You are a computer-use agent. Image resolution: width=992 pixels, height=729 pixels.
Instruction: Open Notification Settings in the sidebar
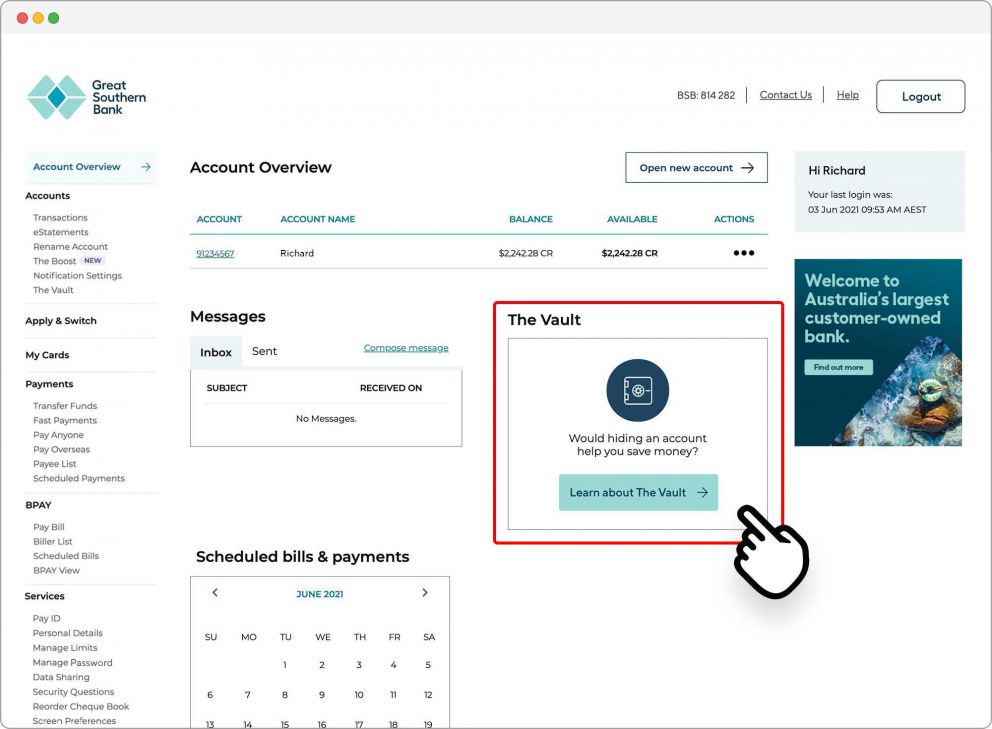(77, 276)
